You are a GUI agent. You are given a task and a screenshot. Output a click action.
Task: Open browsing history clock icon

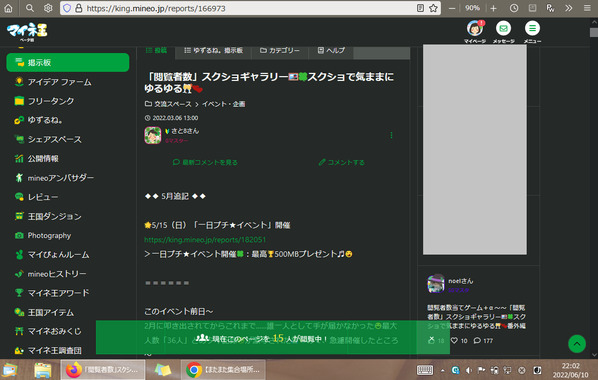click(x=514, y=8)
